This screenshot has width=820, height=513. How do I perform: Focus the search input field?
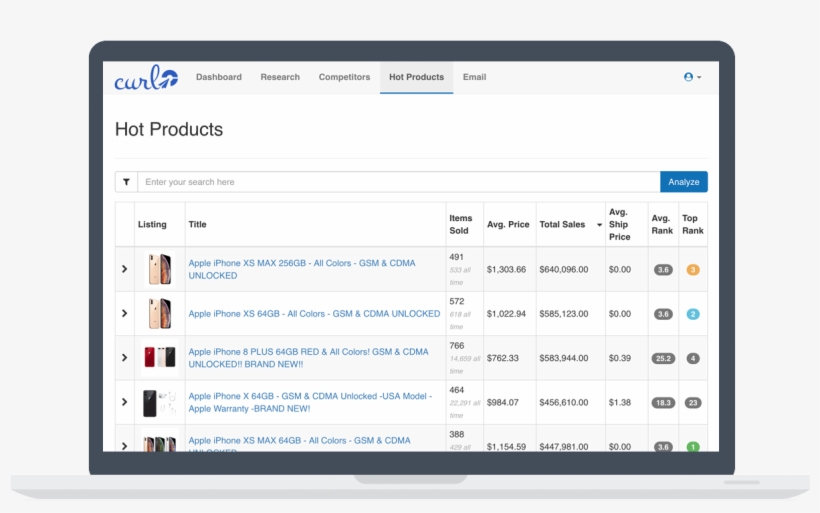398,182
